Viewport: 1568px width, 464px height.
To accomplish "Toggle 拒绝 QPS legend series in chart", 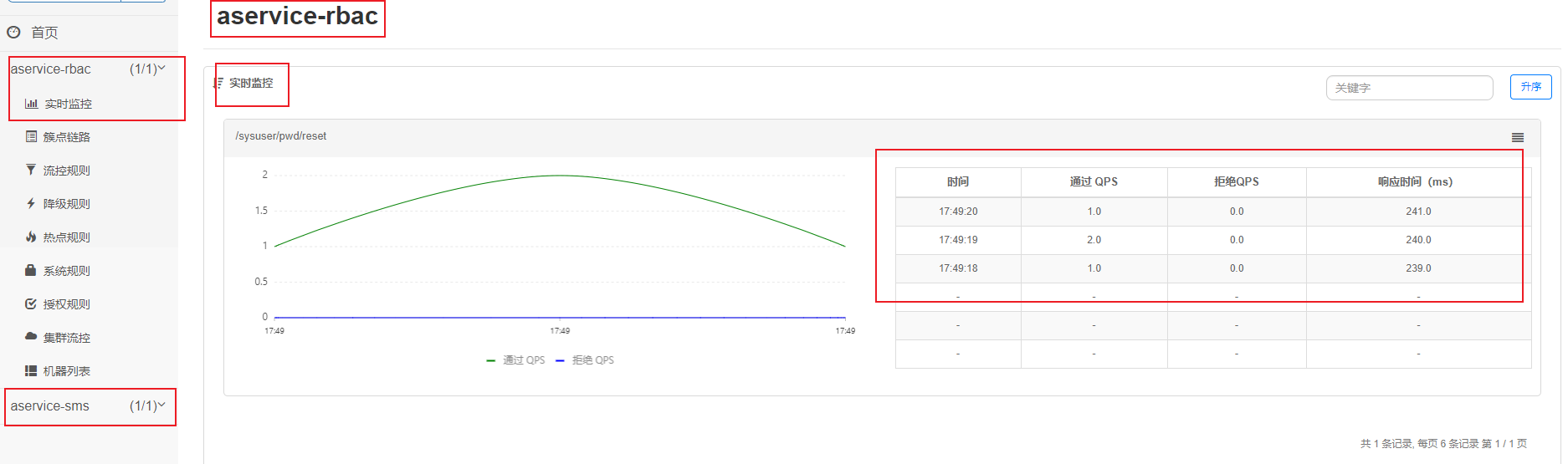I will (585, 360).
